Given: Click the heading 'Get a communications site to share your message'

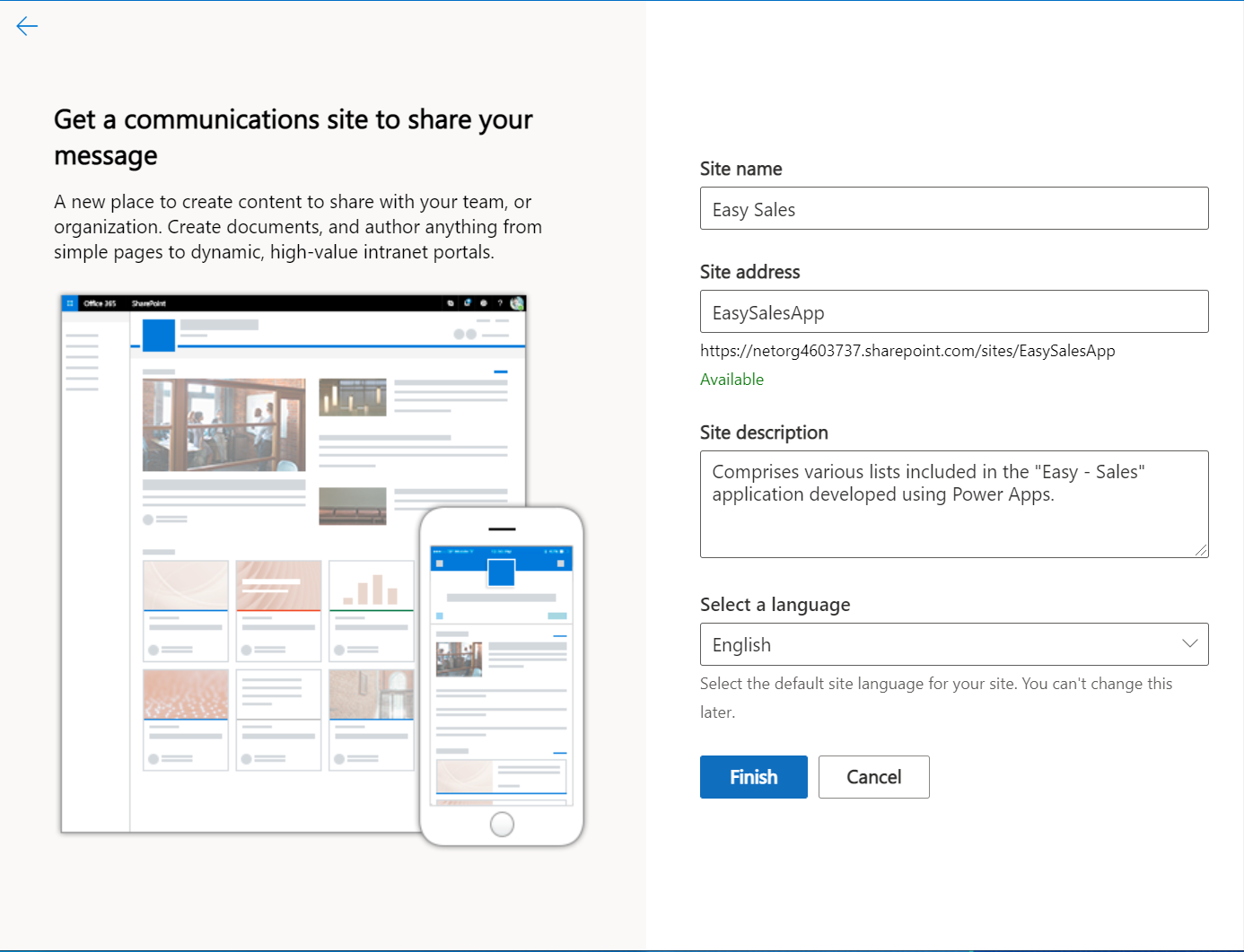Looking at the screenshot, I should coord(293,137).
